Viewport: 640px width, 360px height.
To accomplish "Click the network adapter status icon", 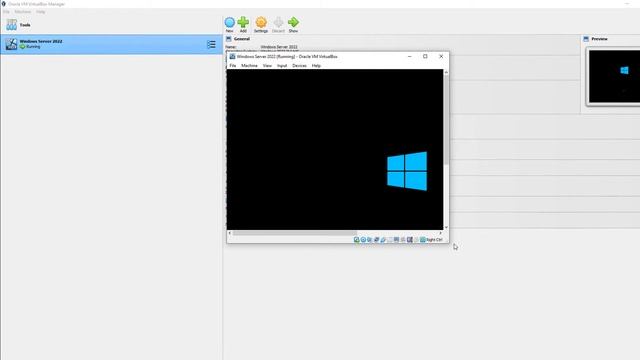I will coord(376,240).
